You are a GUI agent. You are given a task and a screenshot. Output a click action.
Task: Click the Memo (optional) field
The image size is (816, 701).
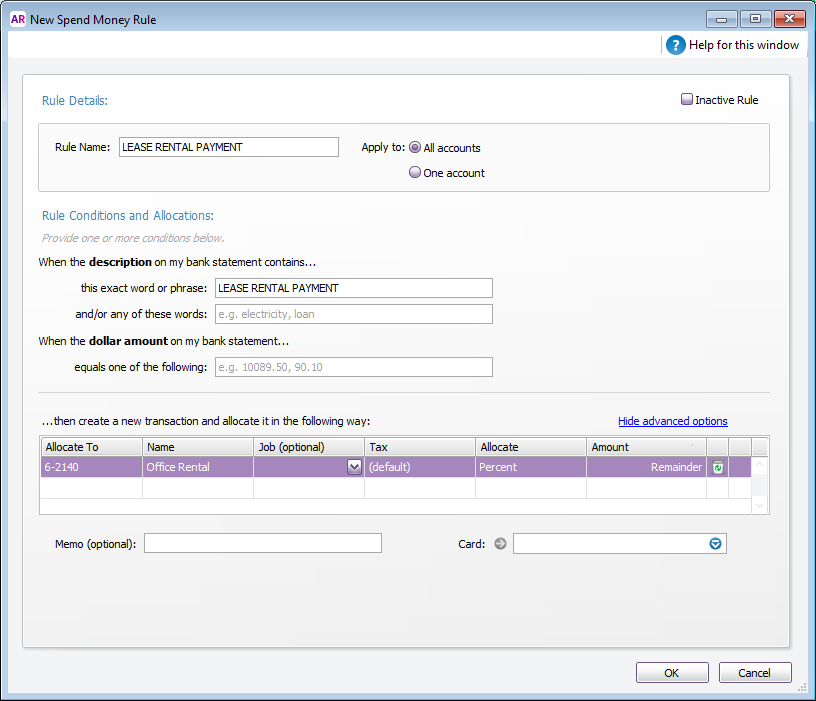(x=262, y=543)
